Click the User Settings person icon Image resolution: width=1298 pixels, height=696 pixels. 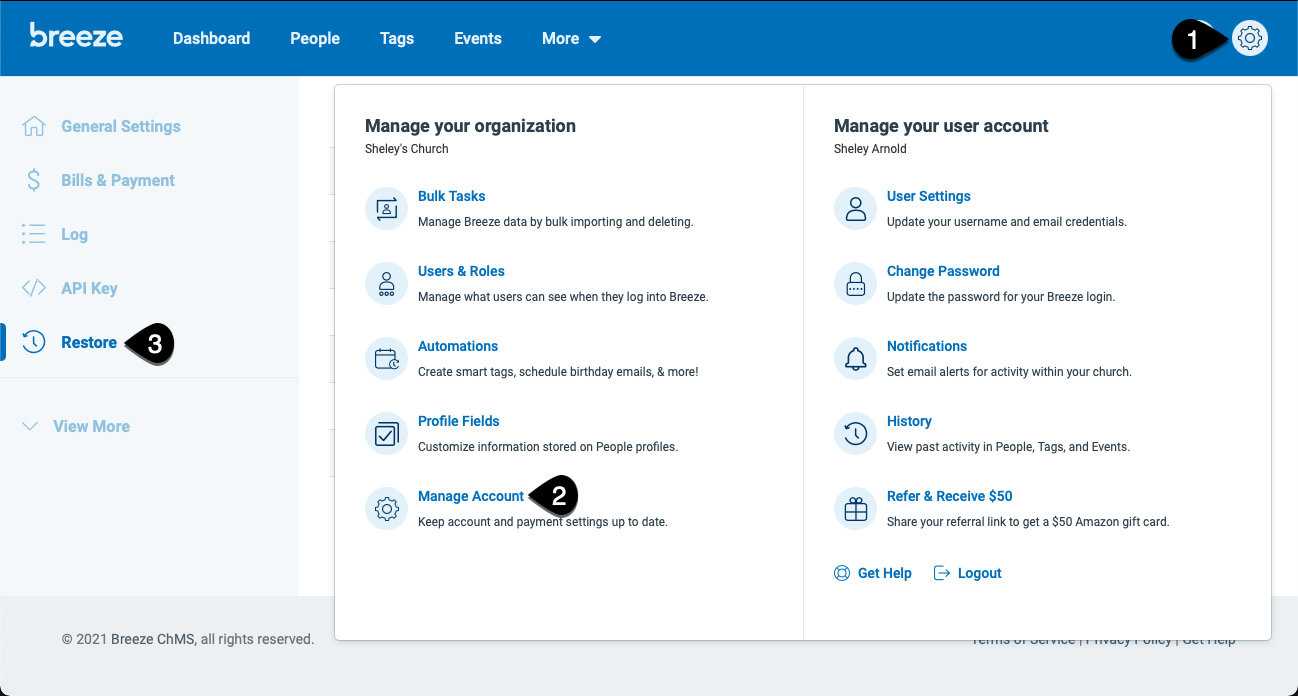855,209
